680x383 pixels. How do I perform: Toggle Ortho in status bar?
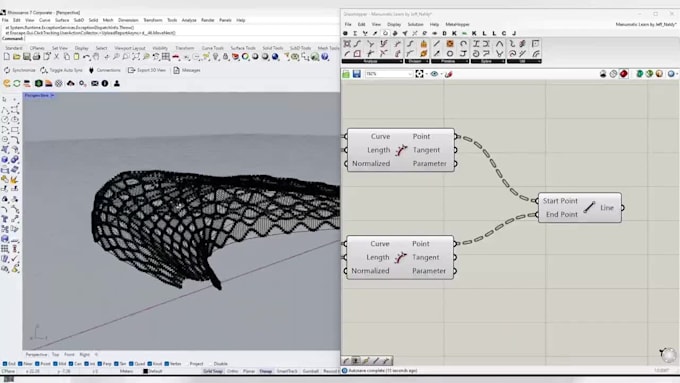232,371
